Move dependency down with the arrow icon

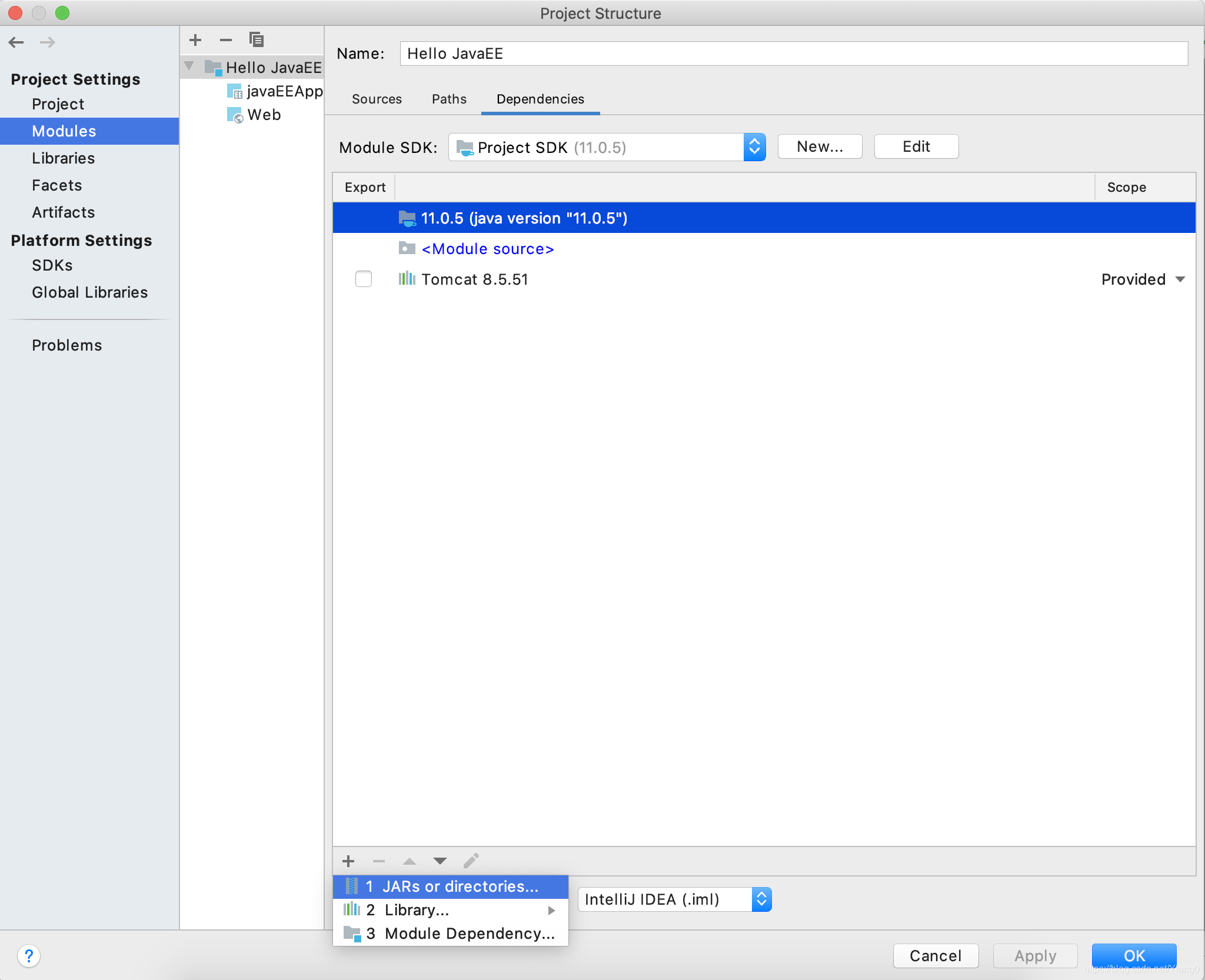point(440,861)
